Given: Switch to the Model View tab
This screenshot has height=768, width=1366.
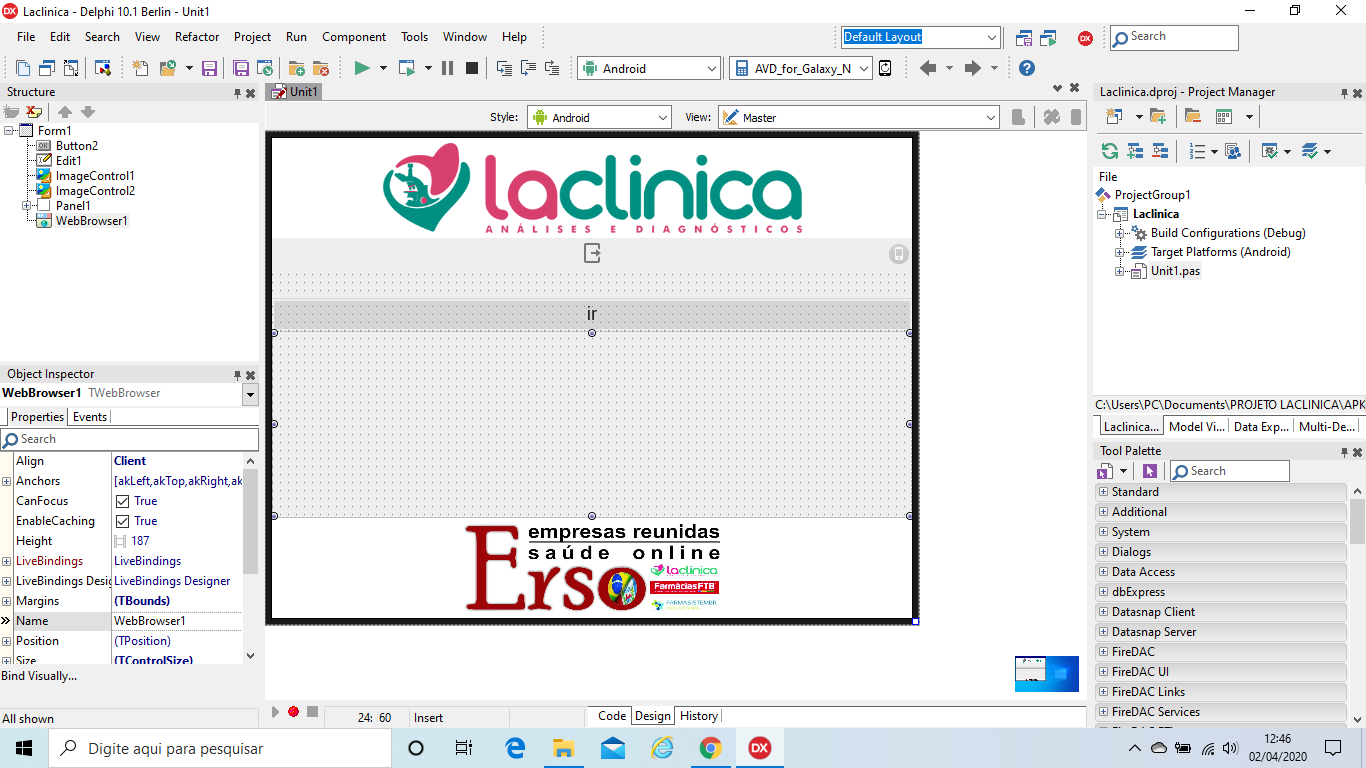Looking at the screenshot, I should [x=1196, y=427].
